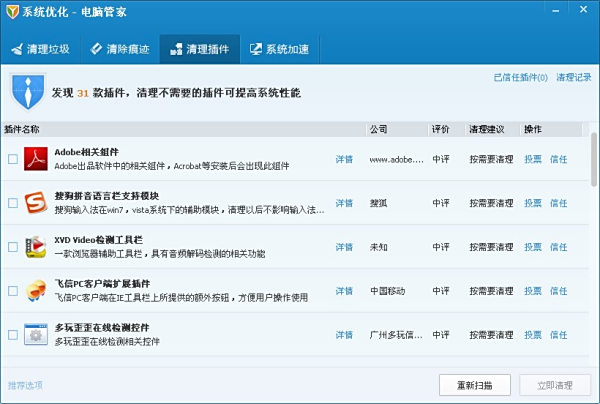Click the 清理建议 column header
Screen dimensions: 600x404
492,129
